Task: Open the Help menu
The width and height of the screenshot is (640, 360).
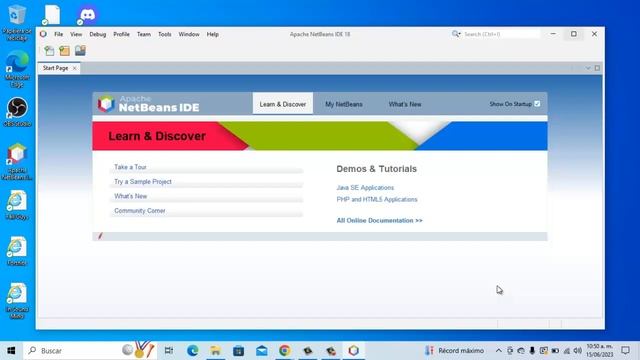Action: [213, 34]
